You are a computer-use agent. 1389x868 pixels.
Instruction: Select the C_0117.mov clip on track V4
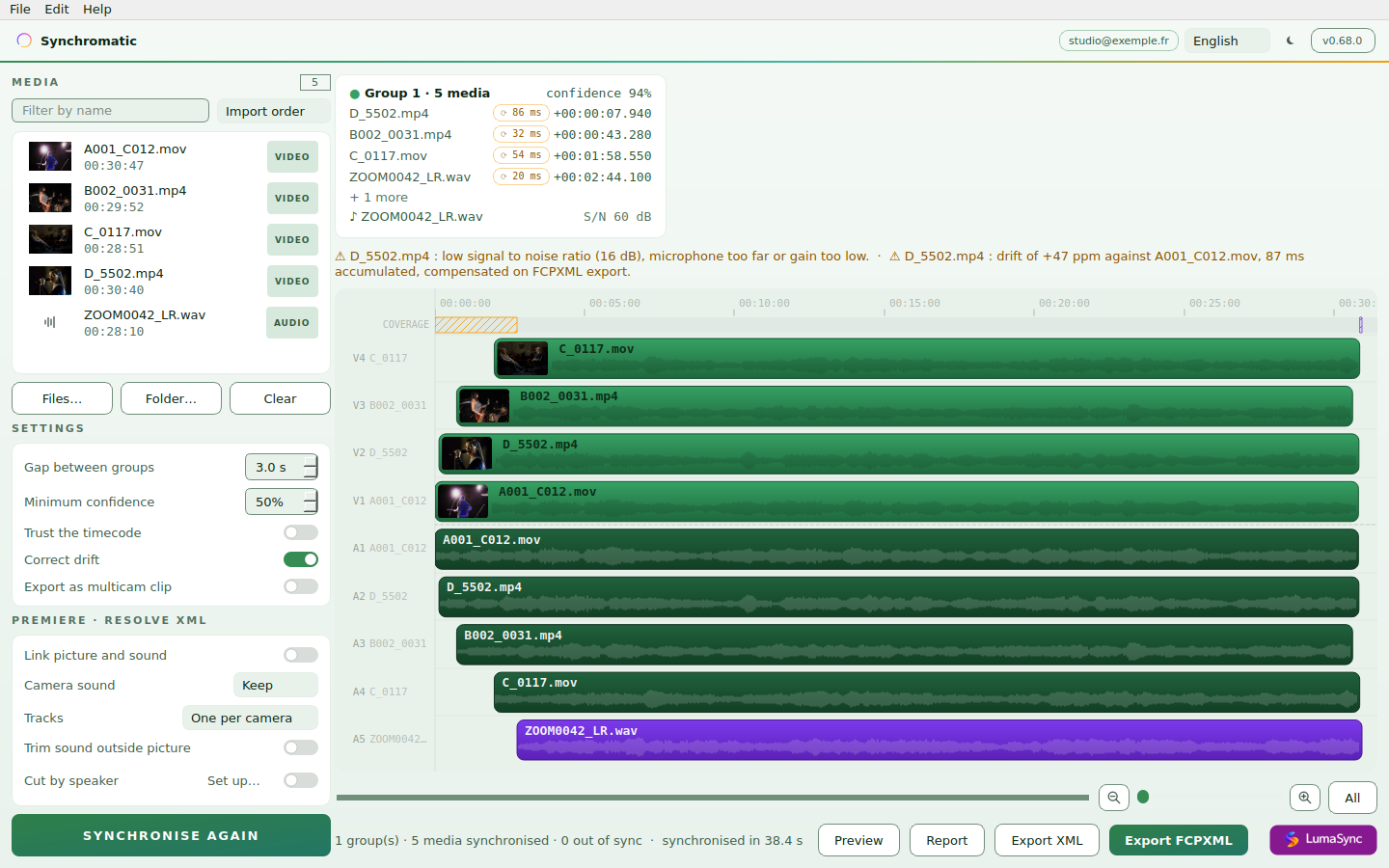tap(926, 359)
